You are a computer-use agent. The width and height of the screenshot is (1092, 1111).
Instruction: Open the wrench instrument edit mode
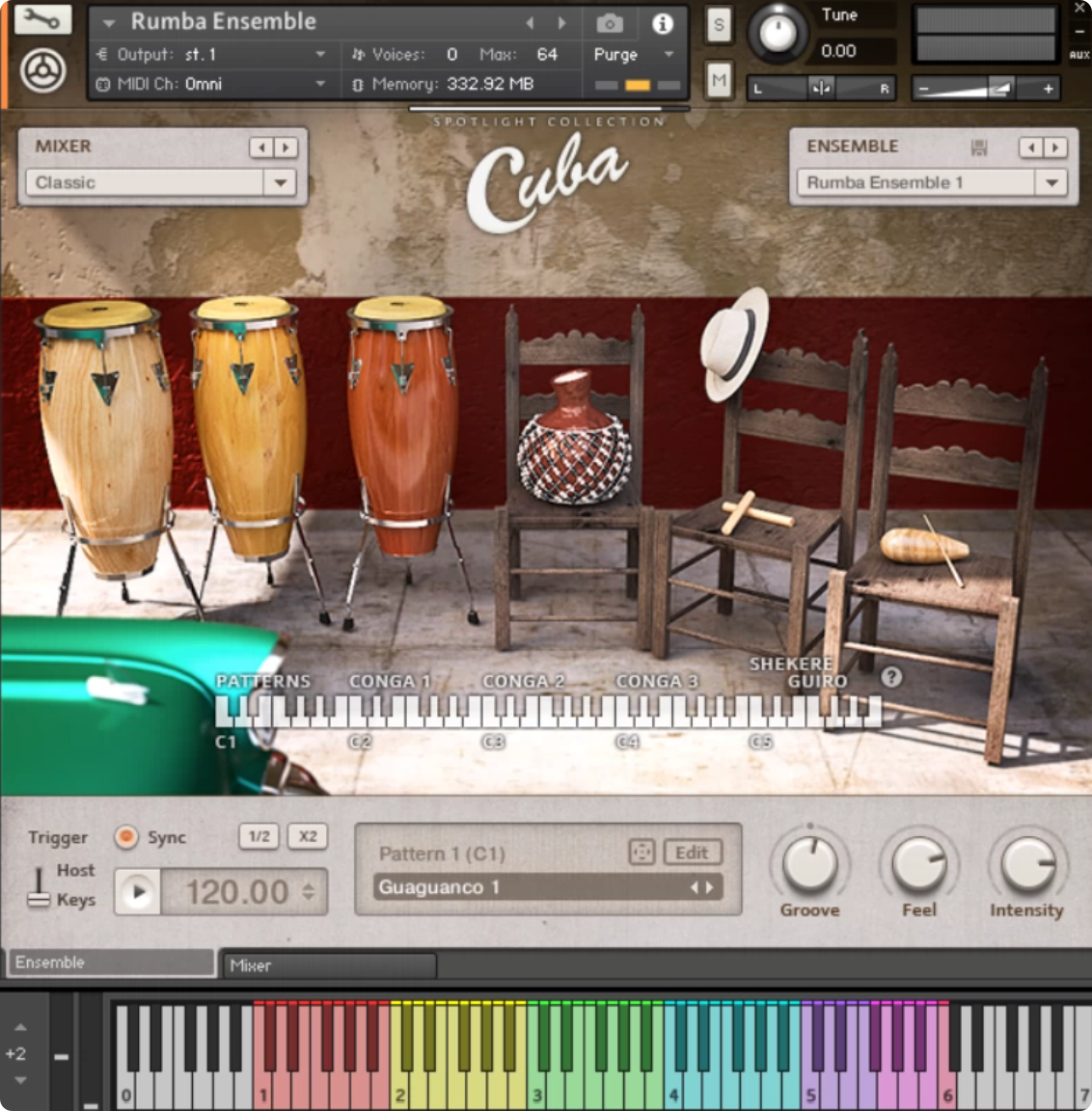(x=42, y=19)
